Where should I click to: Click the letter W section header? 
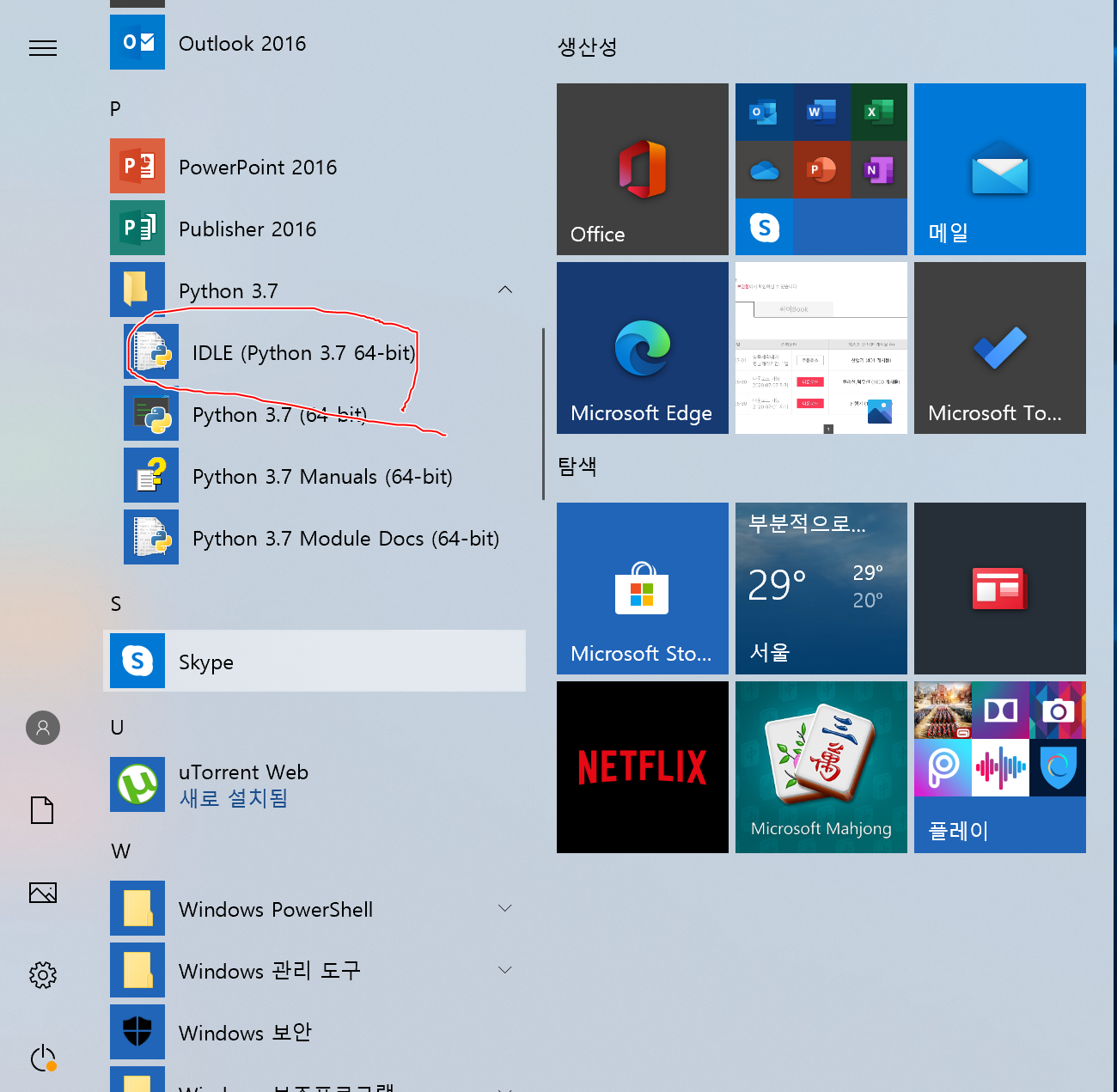(120, 851)
